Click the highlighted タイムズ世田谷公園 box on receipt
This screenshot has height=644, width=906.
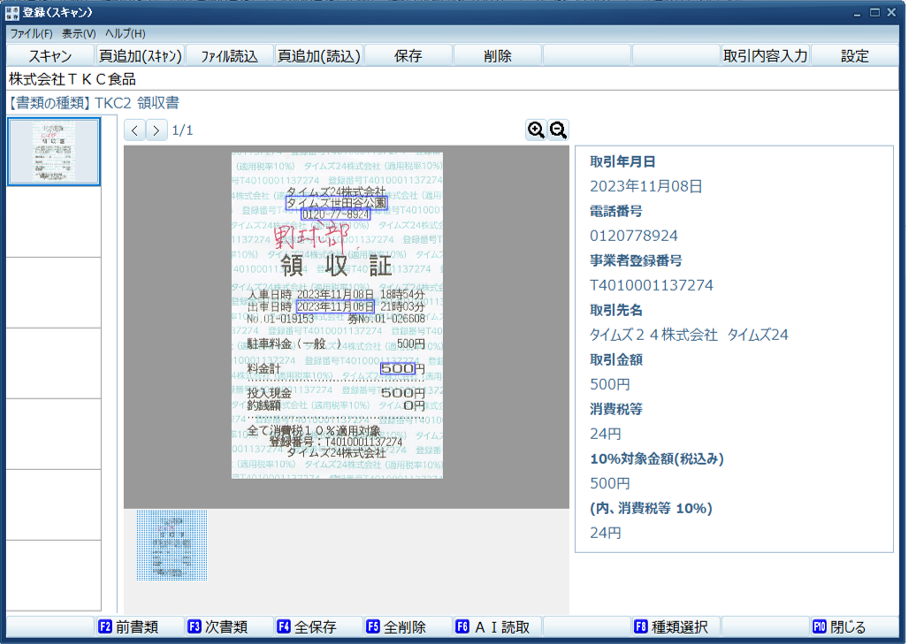[336, 203]
